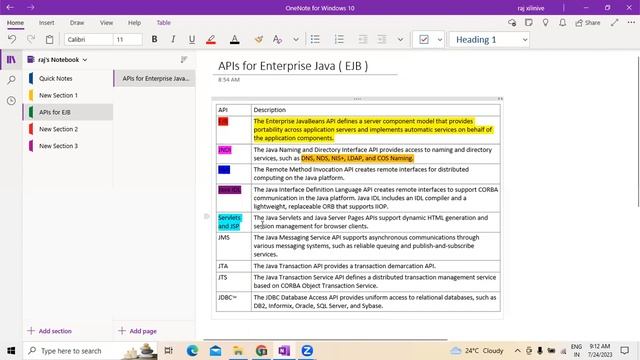Switch to the View tab
Image resolution: width=640 pixels, height=360 pixels.
click(106, 23)
